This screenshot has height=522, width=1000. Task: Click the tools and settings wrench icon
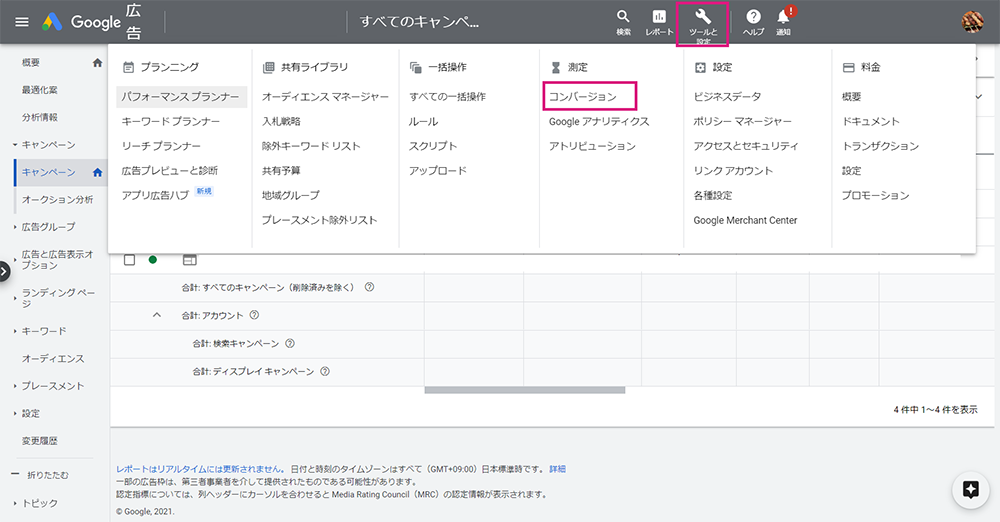(703, 17)
